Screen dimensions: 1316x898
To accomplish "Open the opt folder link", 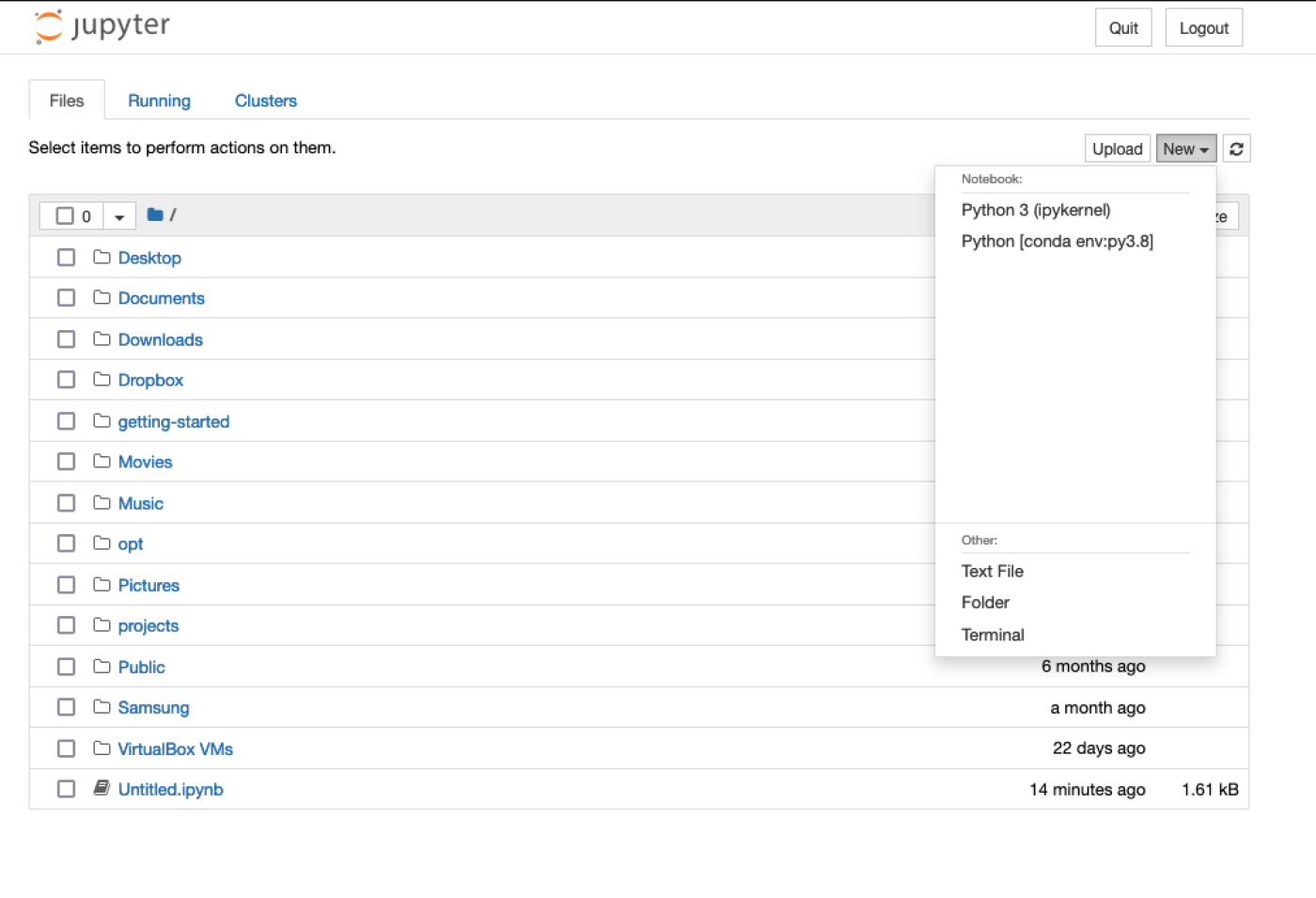I will 131,544.
